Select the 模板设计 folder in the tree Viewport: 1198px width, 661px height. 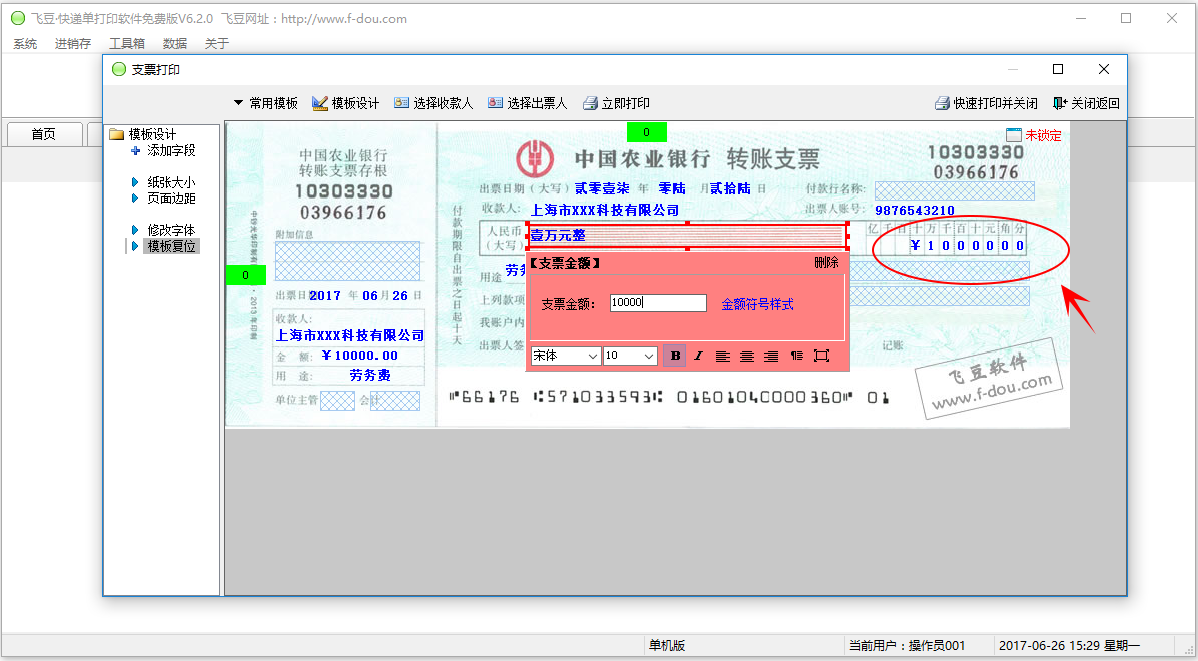[x=143, y=134]
